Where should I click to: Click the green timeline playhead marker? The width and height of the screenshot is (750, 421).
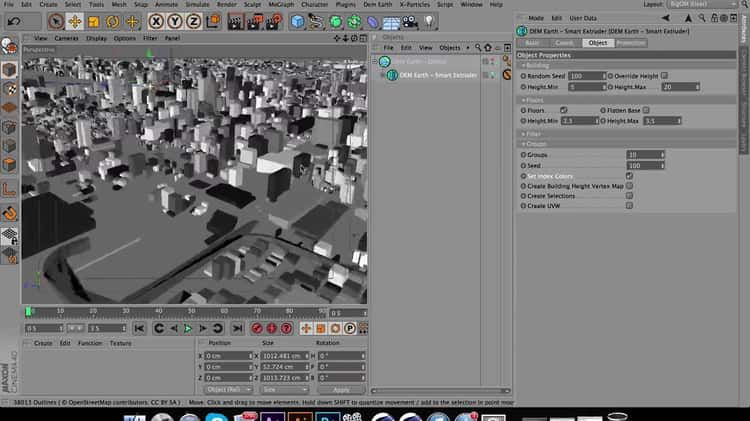[28, 312]
